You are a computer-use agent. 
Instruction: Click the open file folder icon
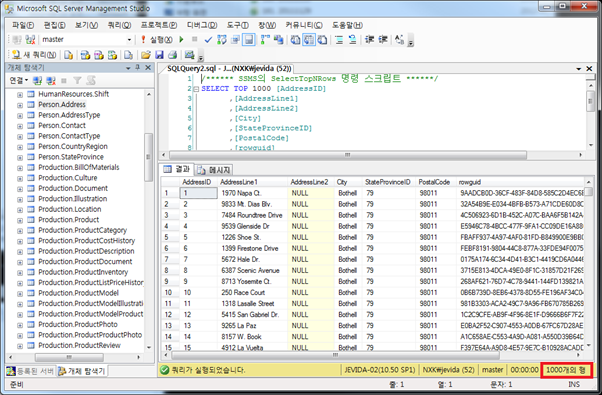coord(146,55)
